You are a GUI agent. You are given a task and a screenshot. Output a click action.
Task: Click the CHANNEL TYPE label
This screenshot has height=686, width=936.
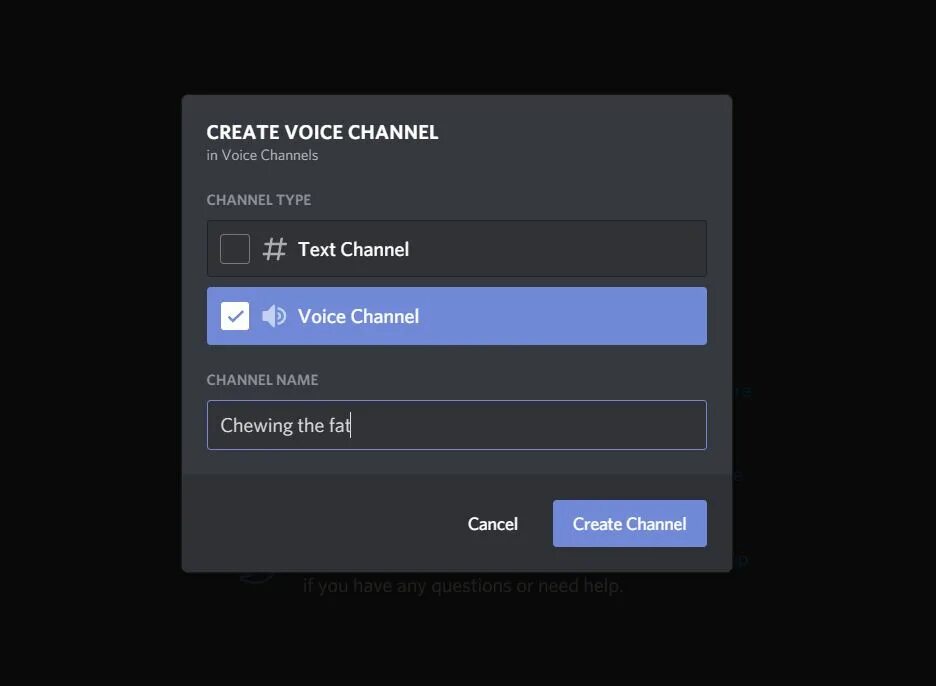point(258,200)
